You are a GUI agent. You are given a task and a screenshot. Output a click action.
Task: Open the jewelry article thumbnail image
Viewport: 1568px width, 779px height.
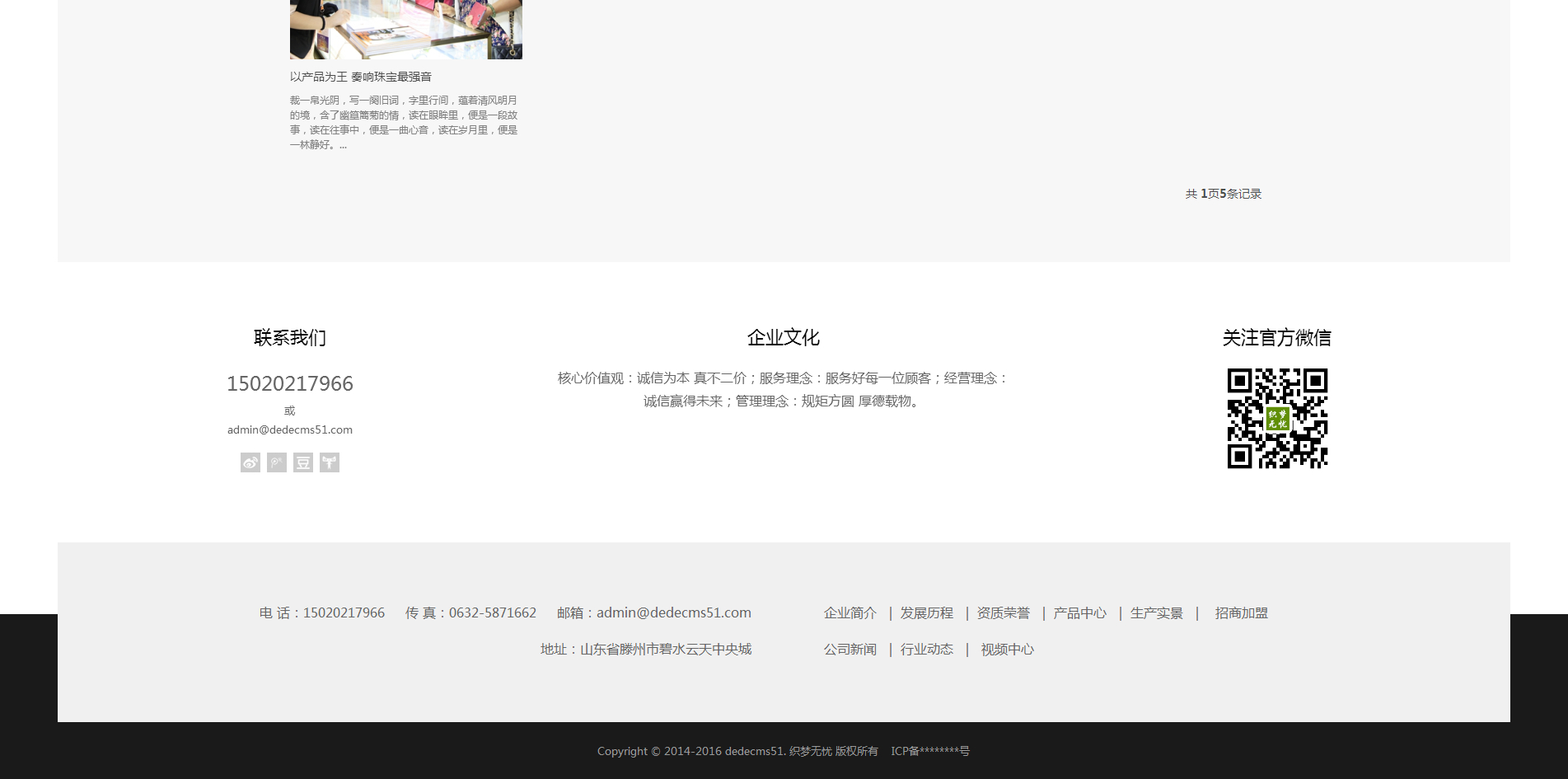pos(405,29)
